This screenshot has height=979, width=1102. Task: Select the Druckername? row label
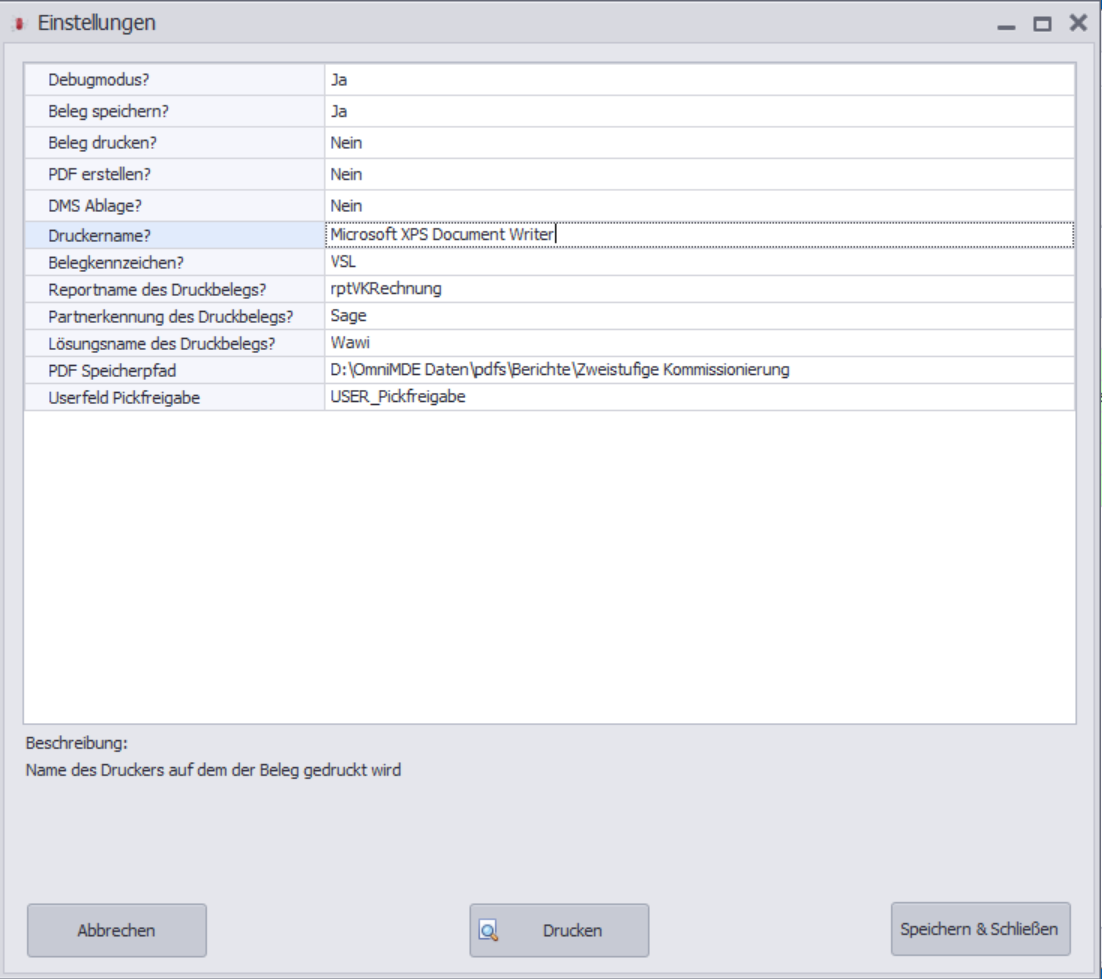click(x=174, y=235)
